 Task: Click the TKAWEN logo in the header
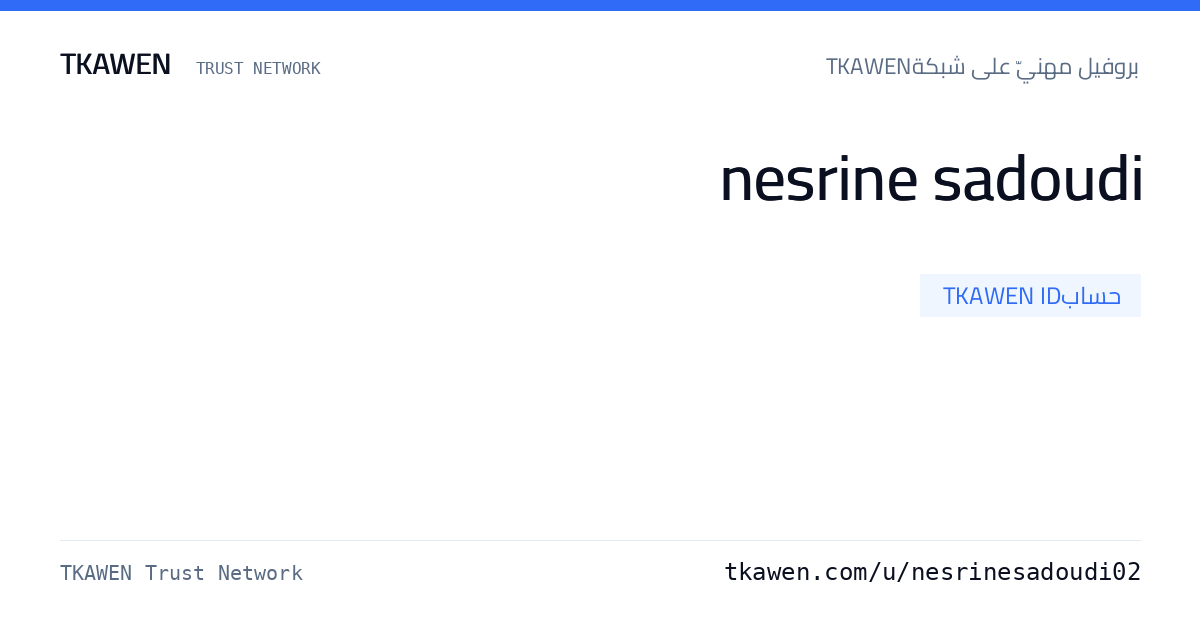[115, 64]
